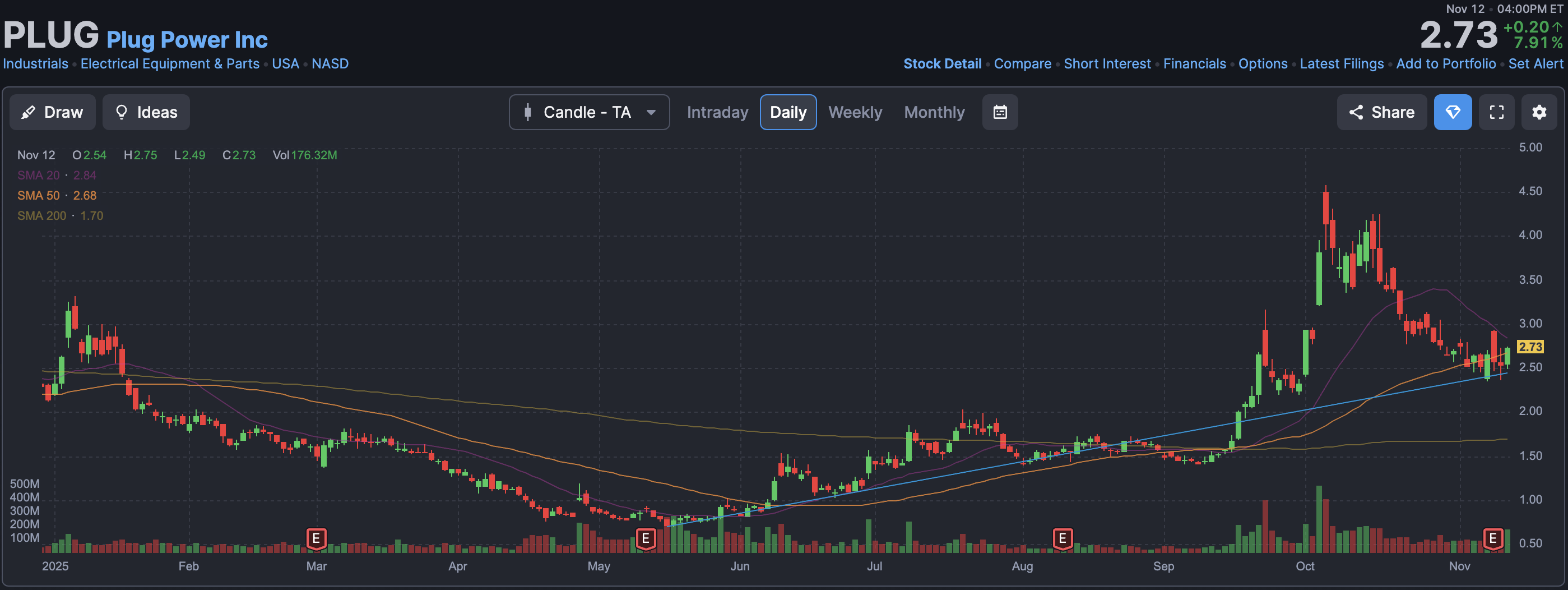Screen dimensions: 1568x590
Task: Open the Options link
Action: pyautogui.click(x=1263, y=64)
